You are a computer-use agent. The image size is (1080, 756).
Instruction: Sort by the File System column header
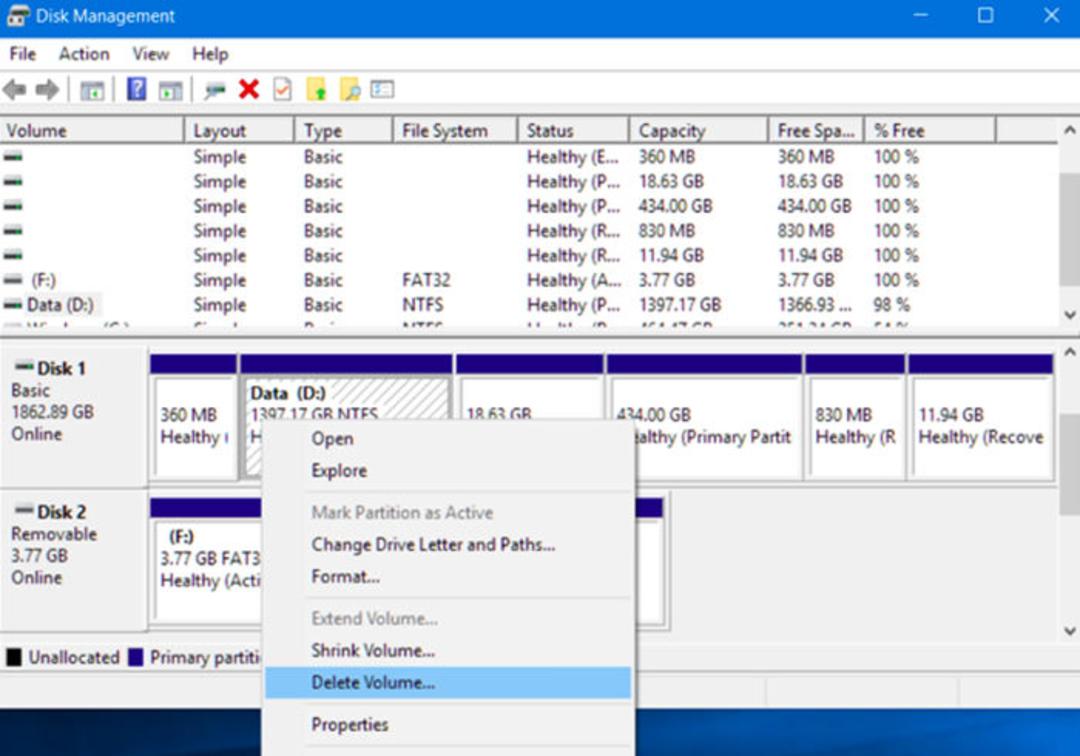455,130
